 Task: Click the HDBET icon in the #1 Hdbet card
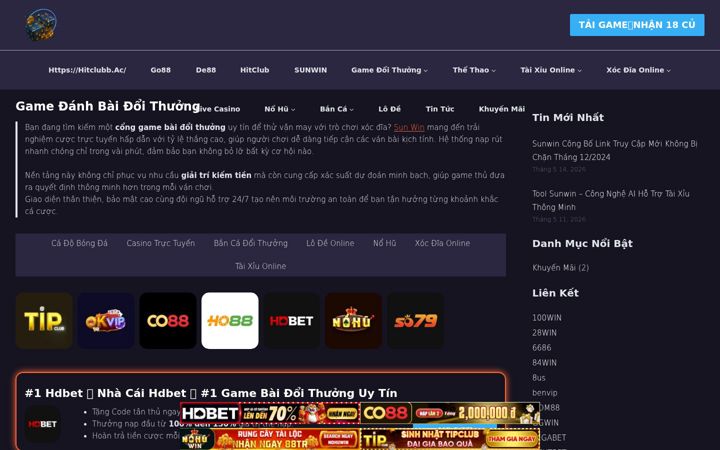coord(42,424)
